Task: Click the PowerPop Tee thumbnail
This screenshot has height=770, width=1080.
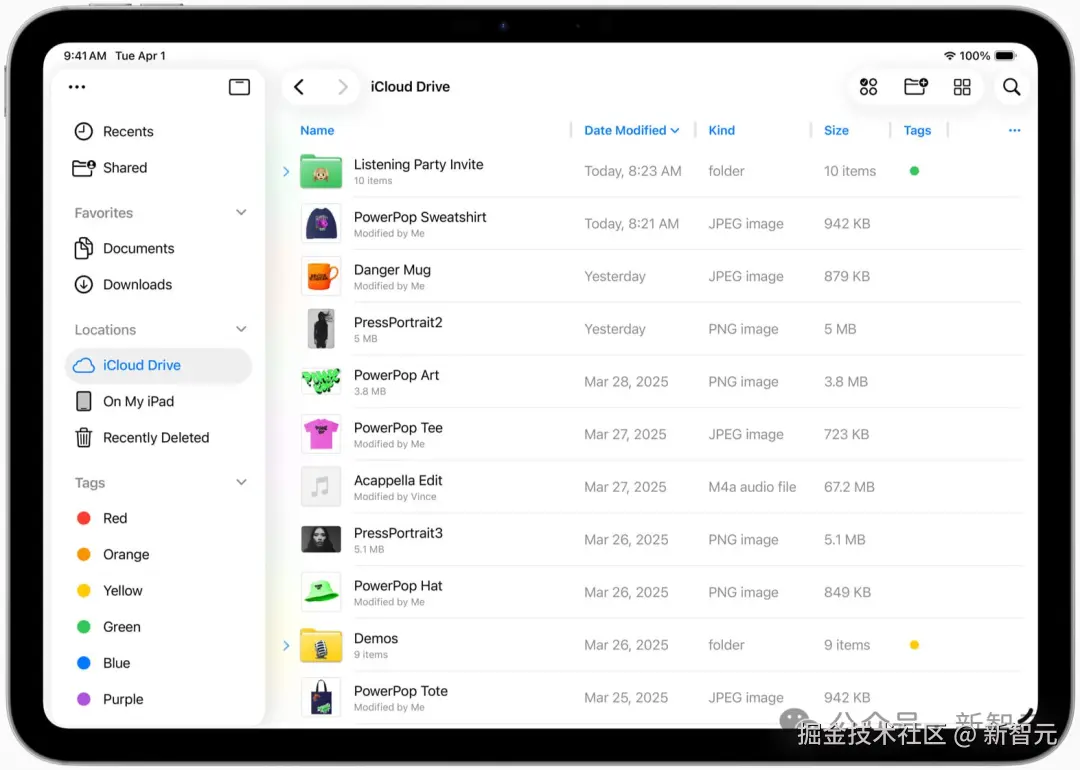Action: [x=321, y=434]
